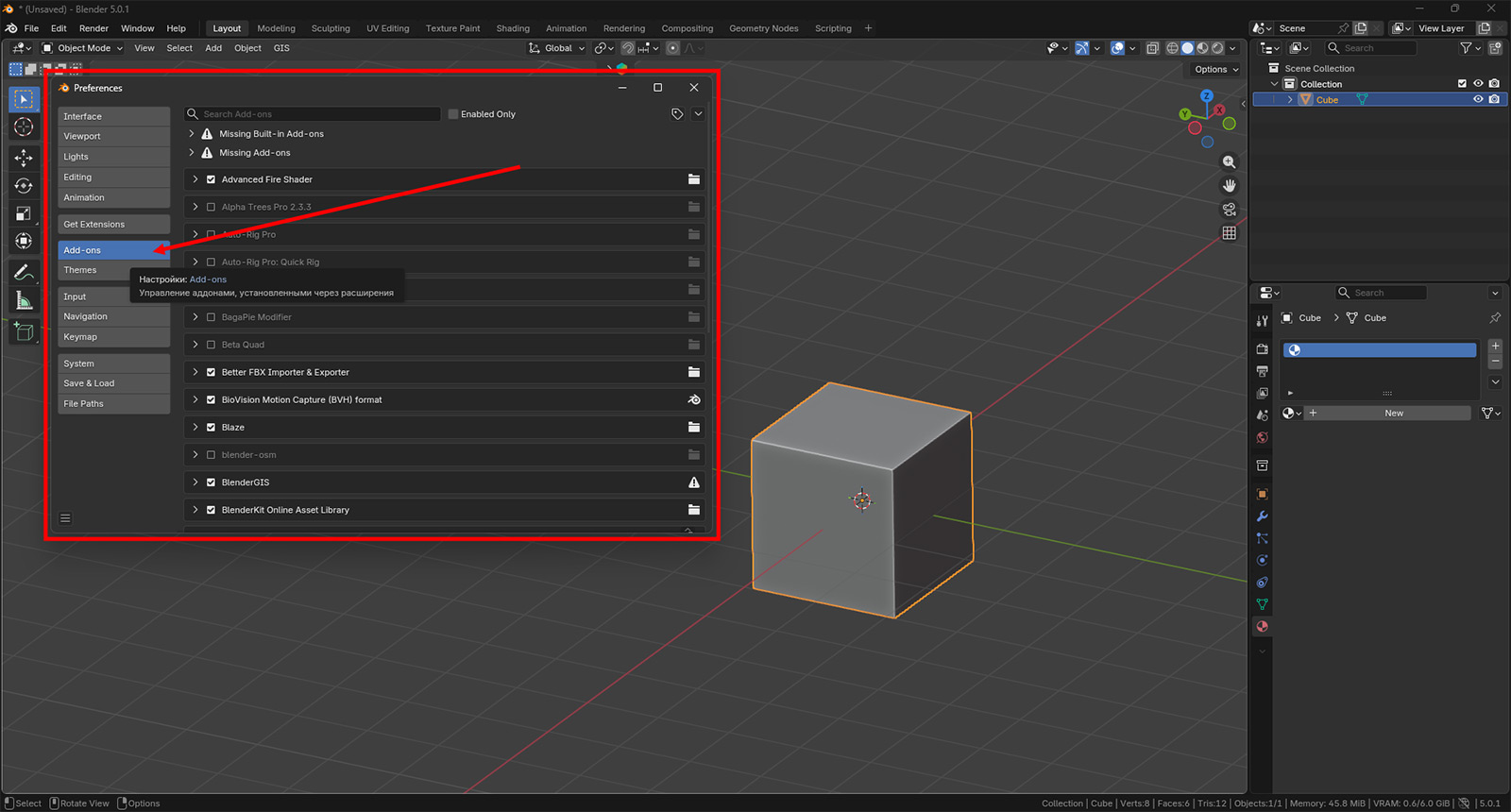Disable the Advanced Fire Shader add-on checkbox
The width and height of the screenshot is (1511, 812).
(211, 179)
